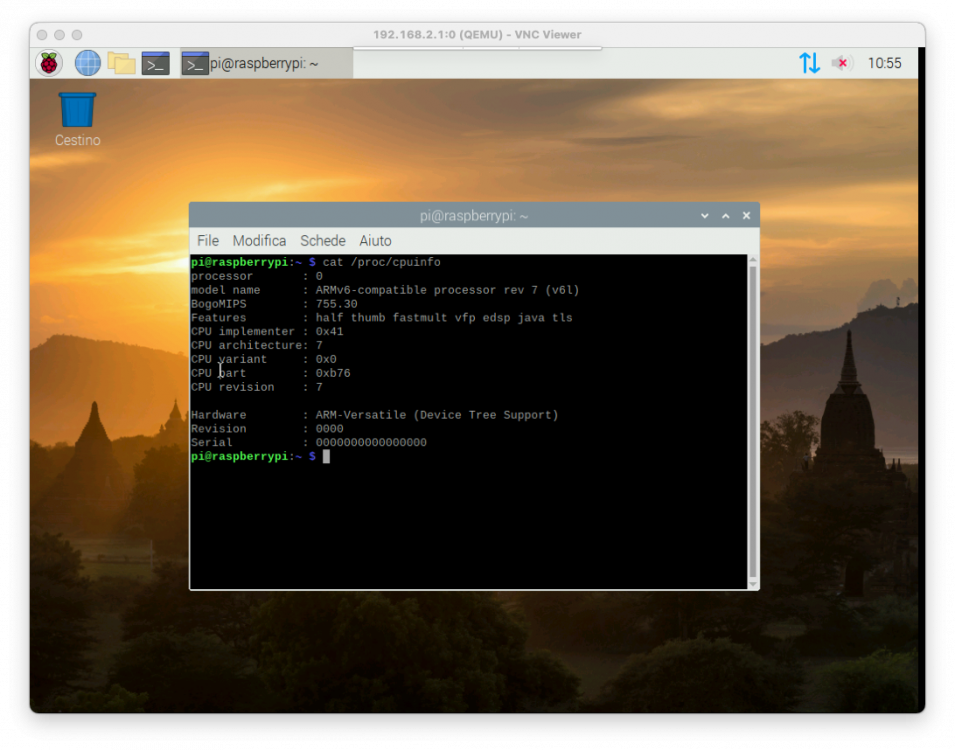Open the Modifica menu
This screenshot has height=750, width=955.
[x=259, y=241]
